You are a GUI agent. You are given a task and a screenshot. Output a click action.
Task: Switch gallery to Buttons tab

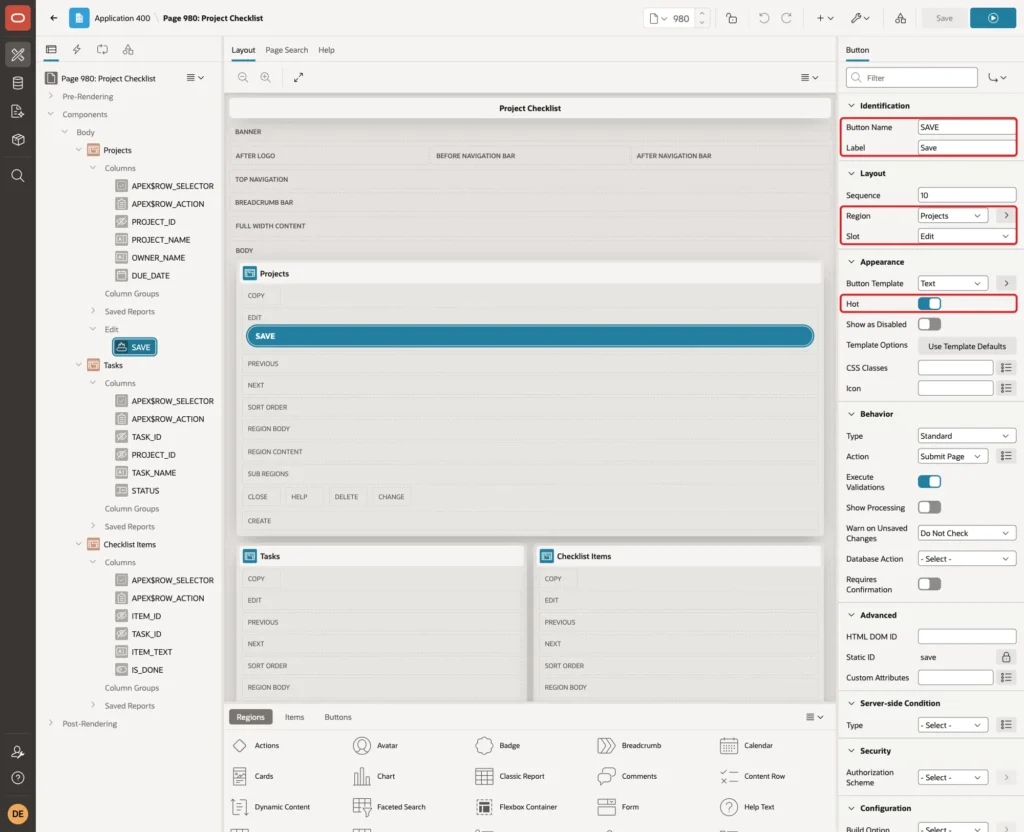pos(338,717)
